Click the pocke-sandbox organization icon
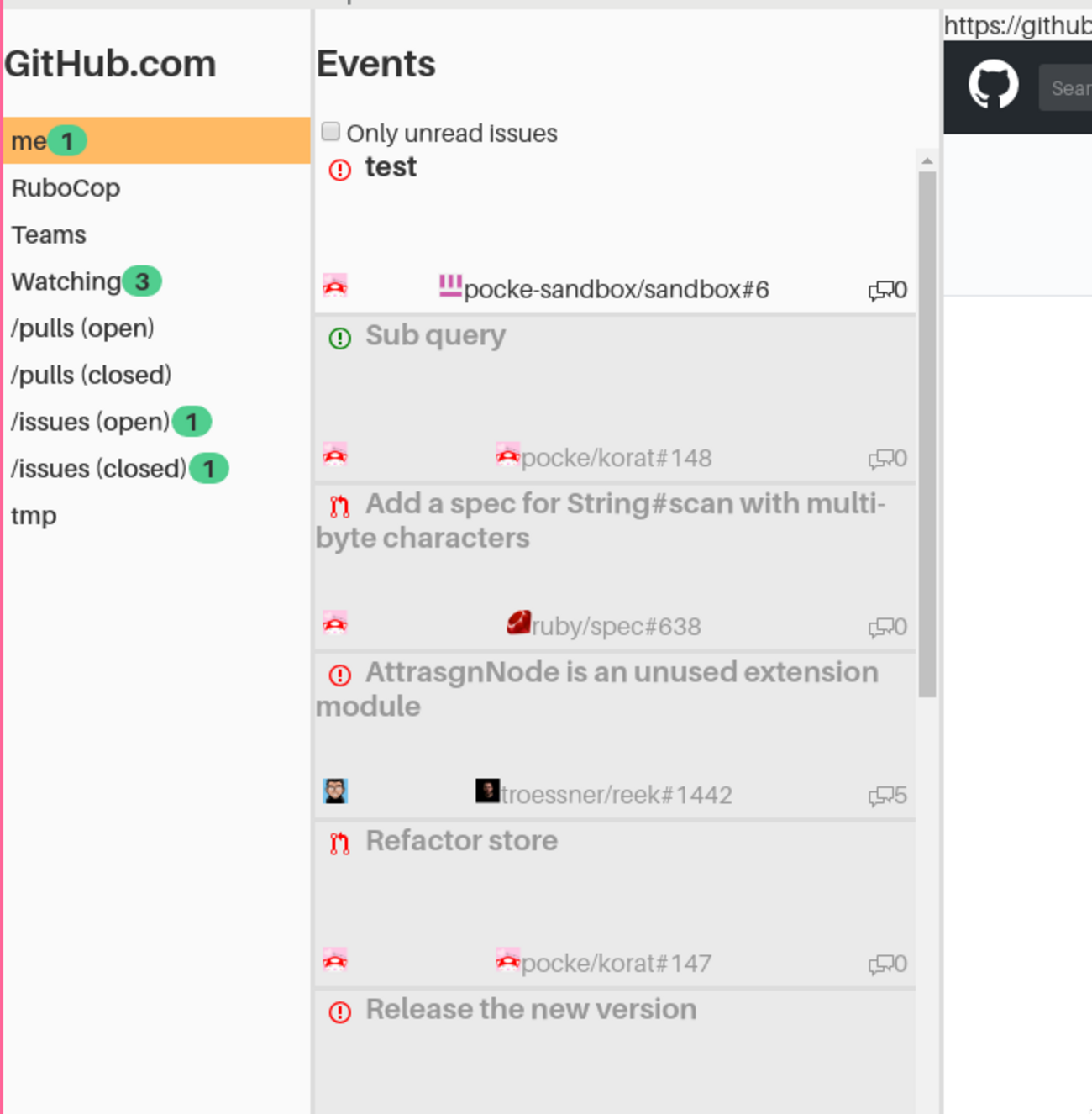The width and height of the screenshot is (1092, 1114). [450, 286]
